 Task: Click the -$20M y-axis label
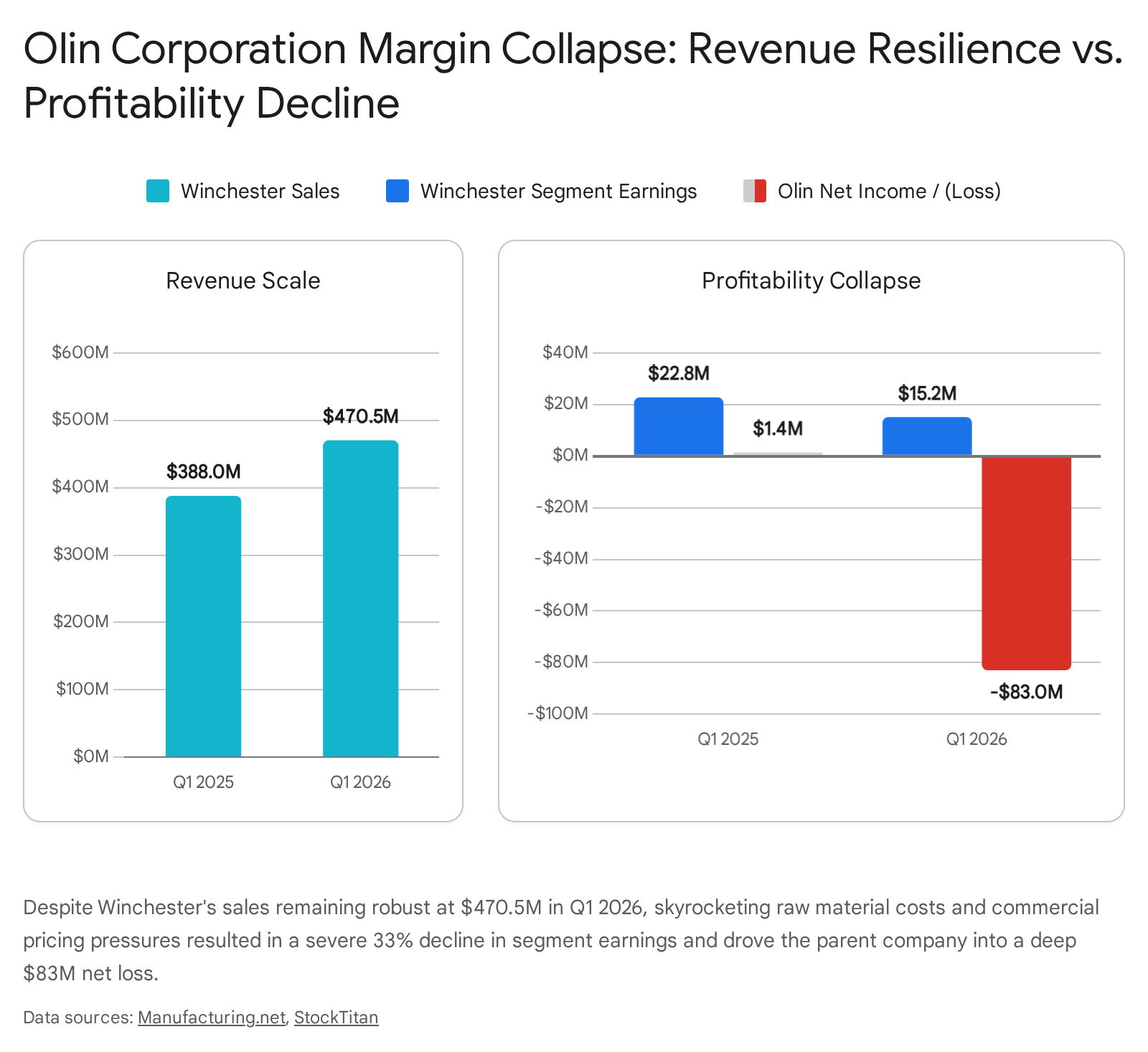point(562,507)
